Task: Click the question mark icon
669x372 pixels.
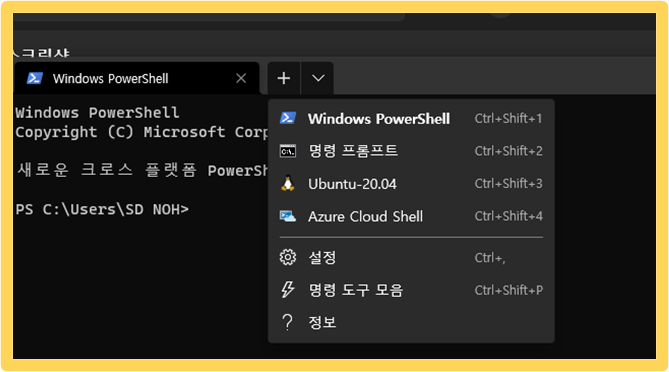Action: pyautogui.click(x=288, y=323)
